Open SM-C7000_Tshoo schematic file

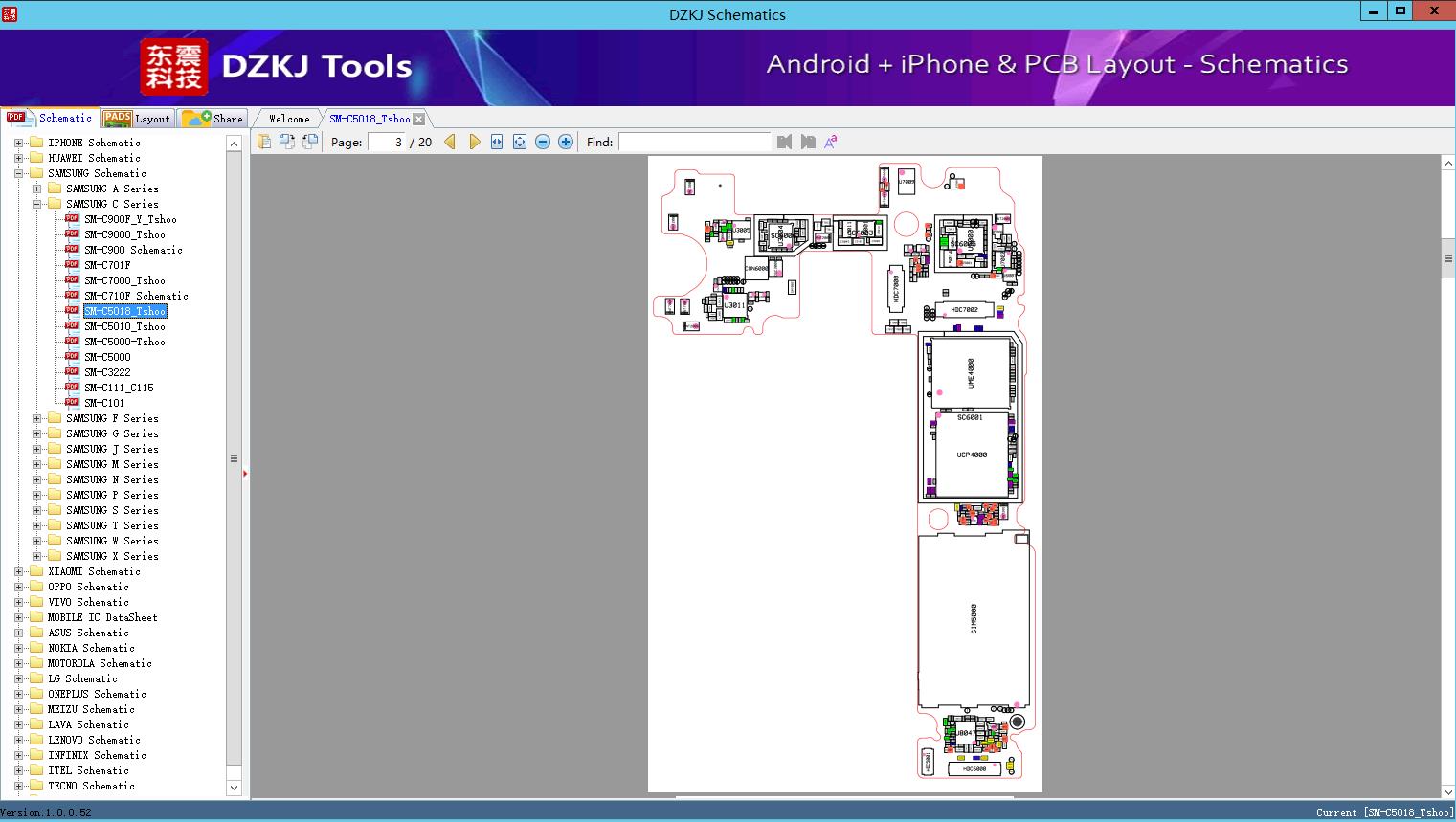click(x=124, y=280)
